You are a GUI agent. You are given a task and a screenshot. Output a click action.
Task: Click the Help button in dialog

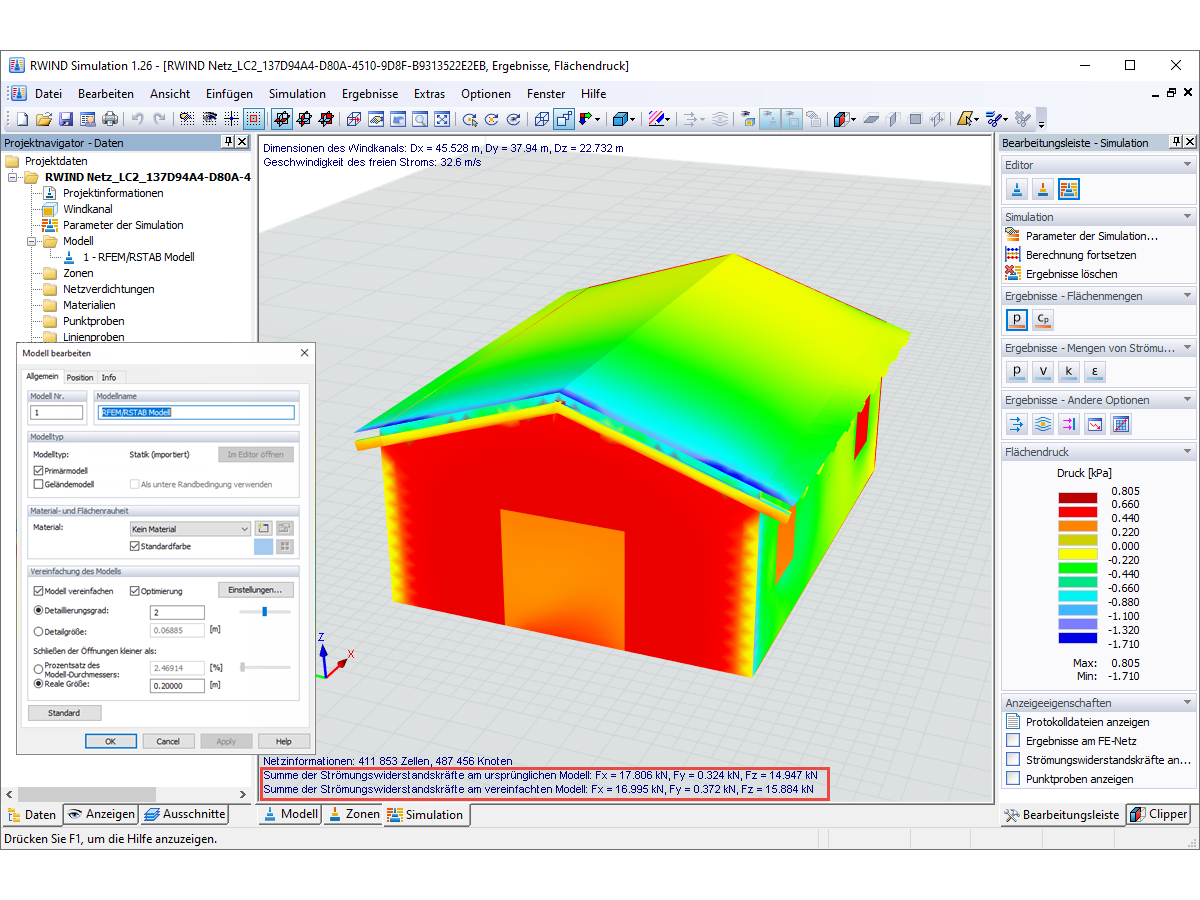point(284,741)
